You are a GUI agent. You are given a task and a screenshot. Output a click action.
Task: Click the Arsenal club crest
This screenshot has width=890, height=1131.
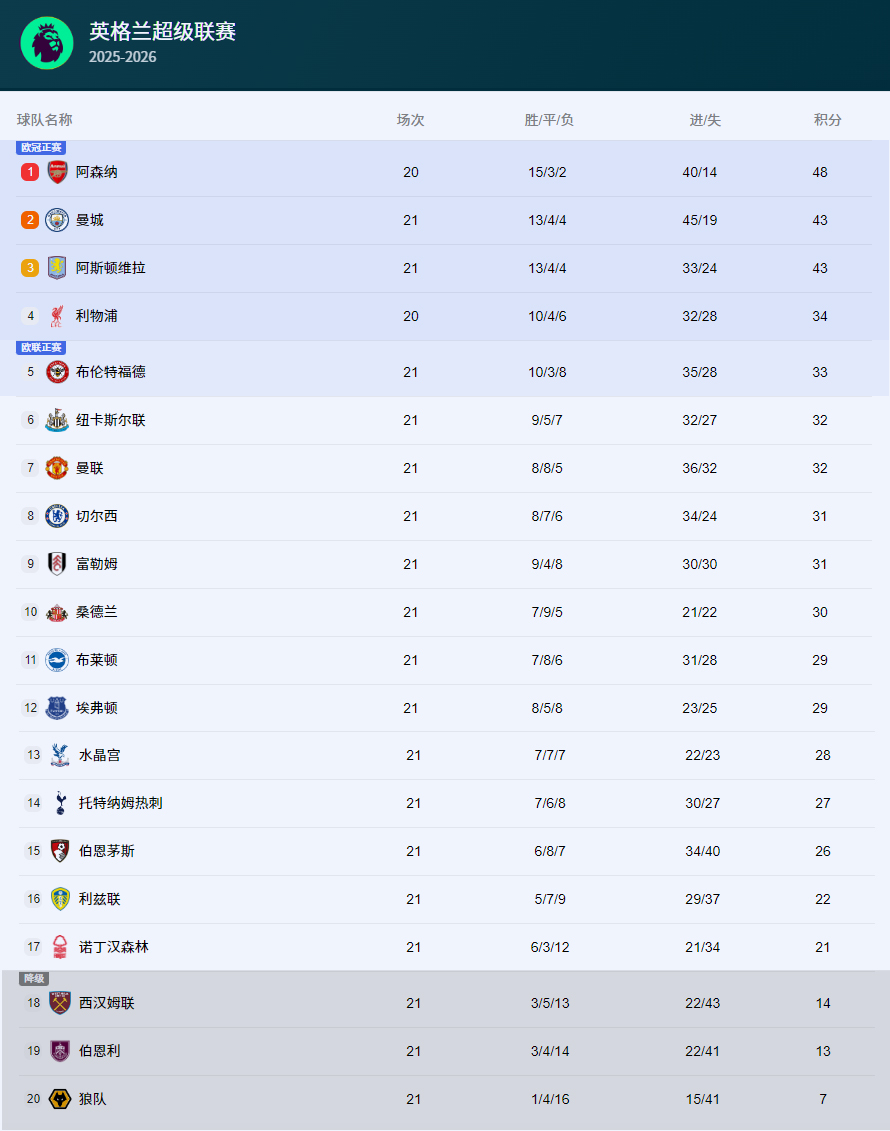(57, 172)
